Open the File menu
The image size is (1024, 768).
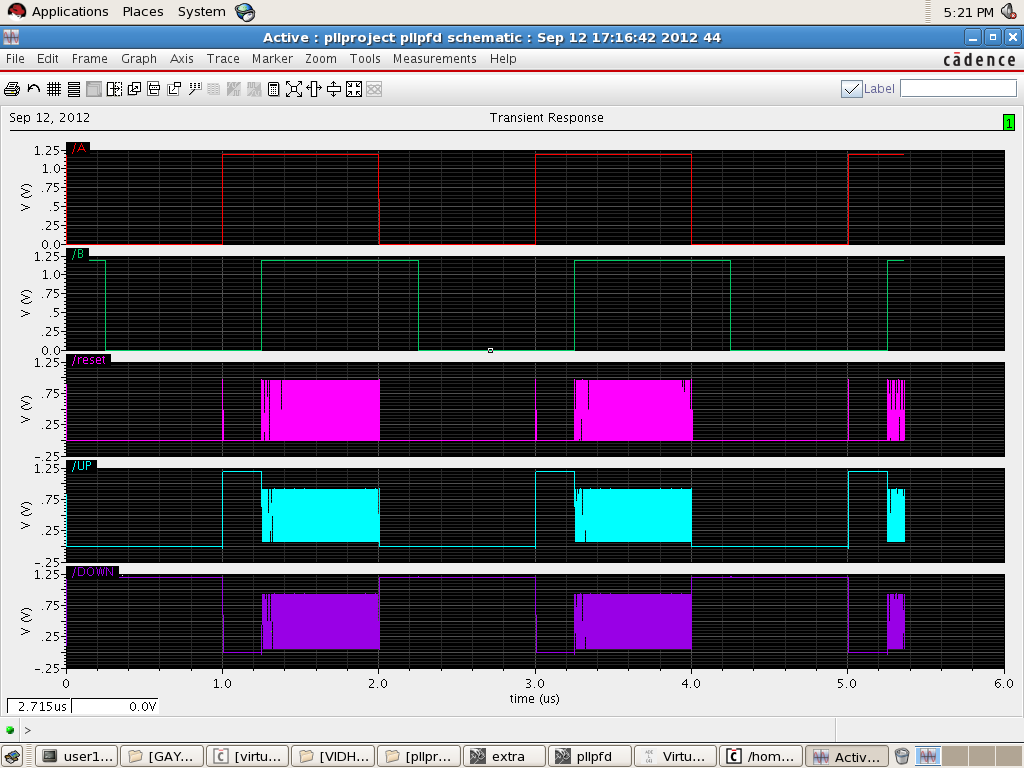(x=15, y=59)
